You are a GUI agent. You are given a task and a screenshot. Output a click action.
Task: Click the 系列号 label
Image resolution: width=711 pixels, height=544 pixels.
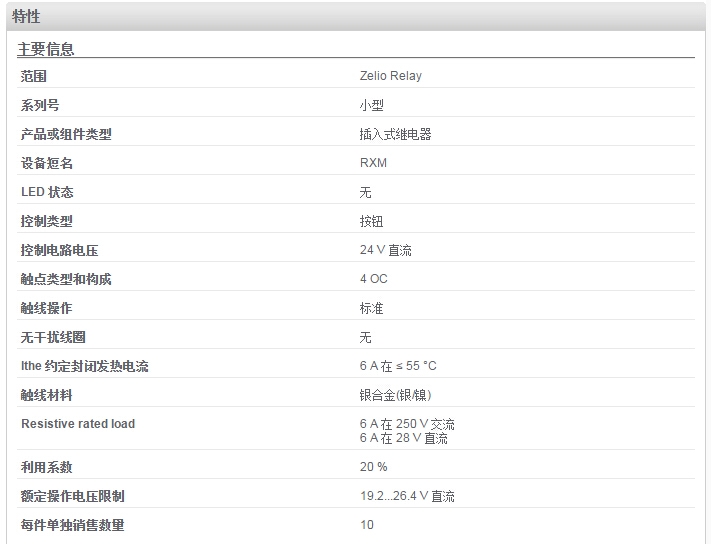(40, 105)
